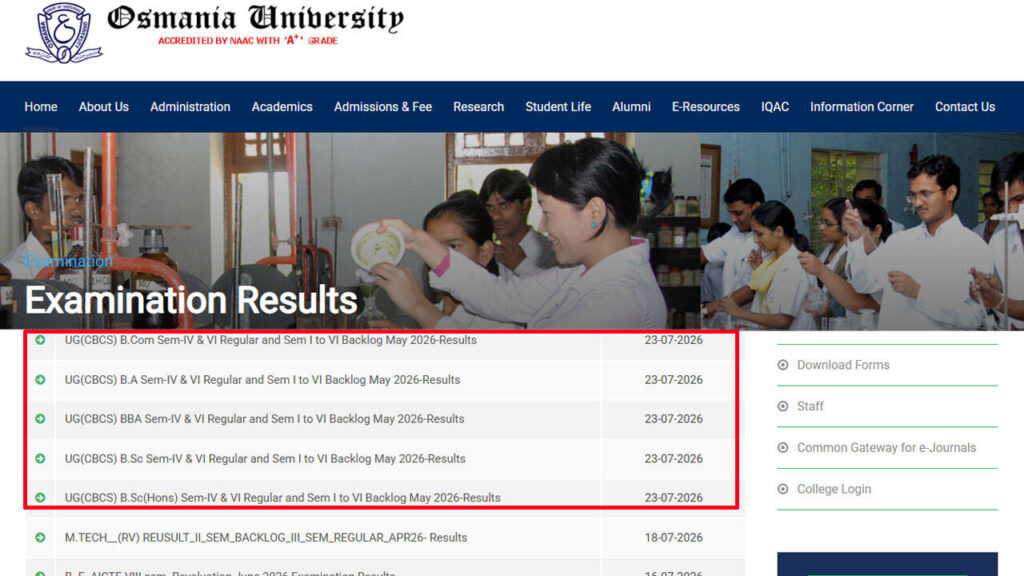Go to the Home menu item
This screenshot has height=576, width=1024.
click(41, 107)
